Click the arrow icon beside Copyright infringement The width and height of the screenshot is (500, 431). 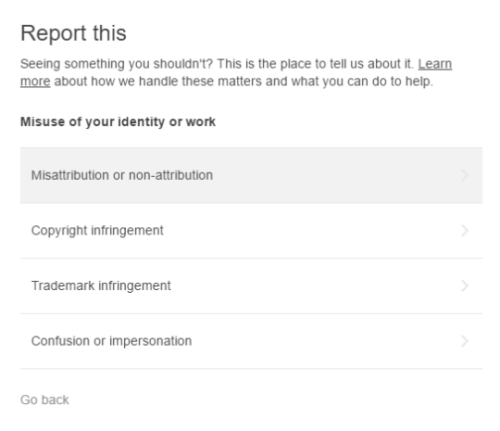pyautogui.click(x=465, y=230)
